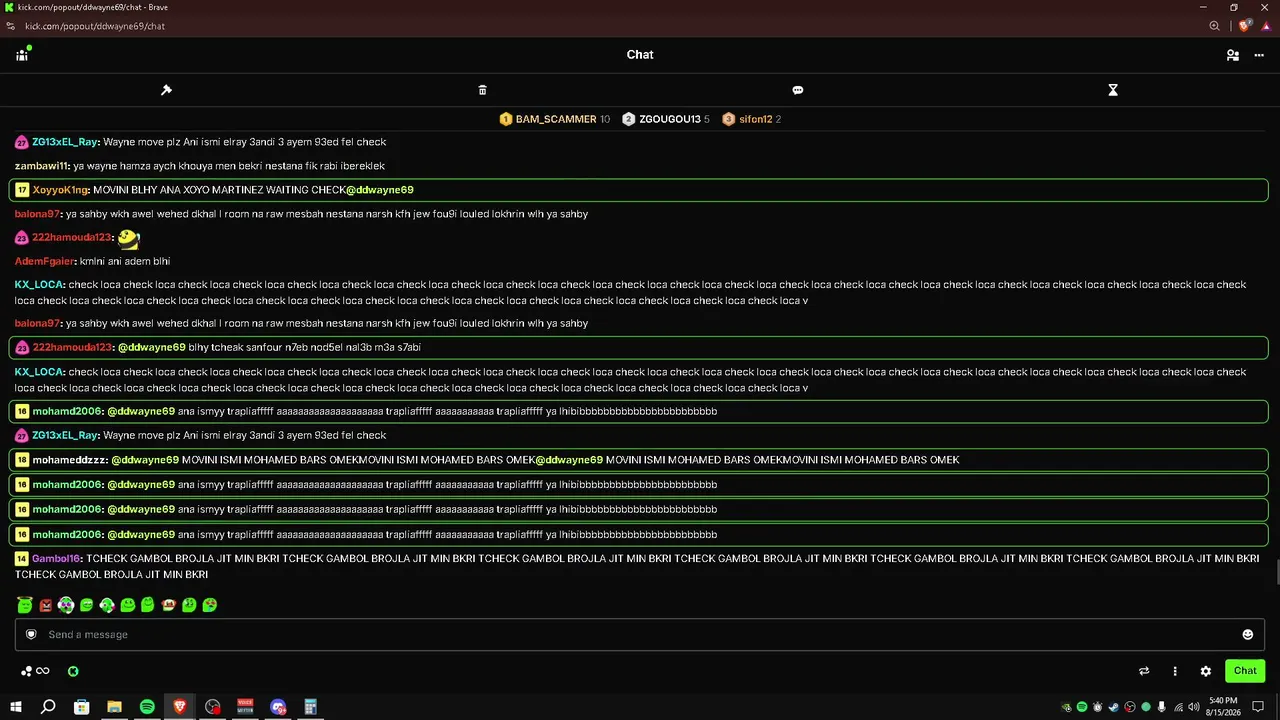Open Spotify from taskbar
This screenshot has width=1280, height=720.
pos(147,707)
